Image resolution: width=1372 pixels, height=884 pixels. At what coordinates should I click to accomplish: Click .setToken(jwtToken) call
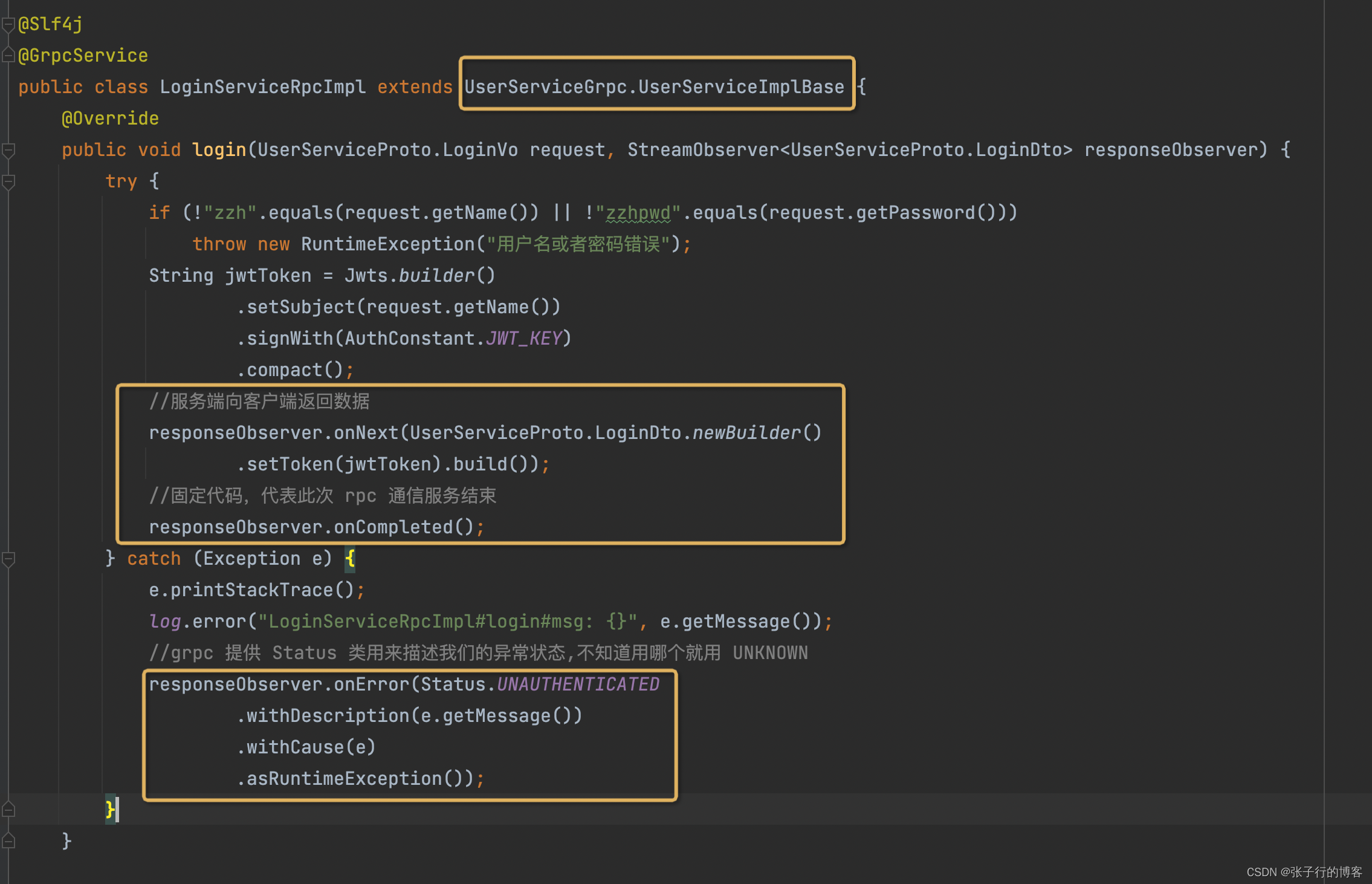click(339, 464)
